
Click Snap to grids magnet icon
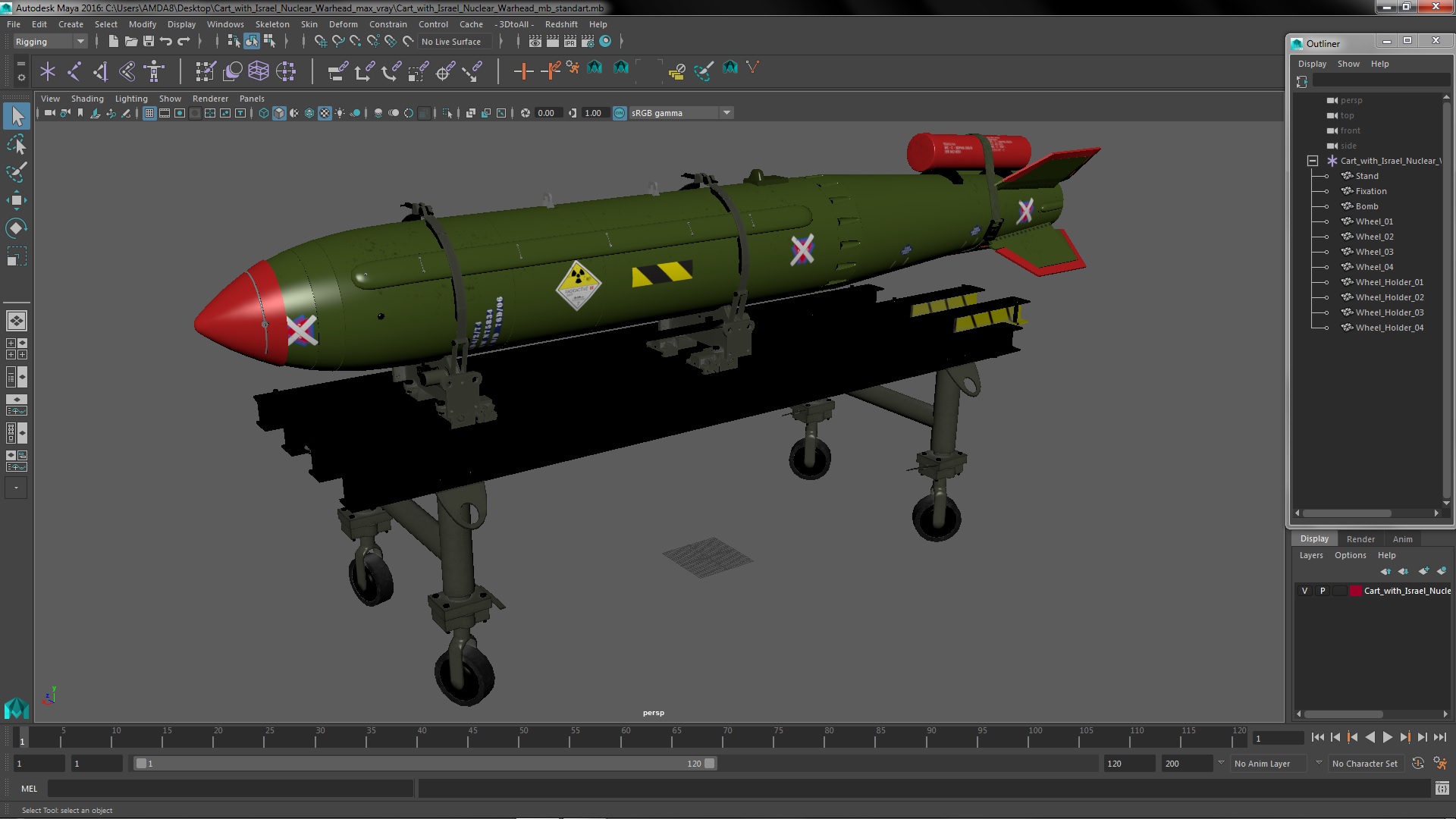(320, 41)
